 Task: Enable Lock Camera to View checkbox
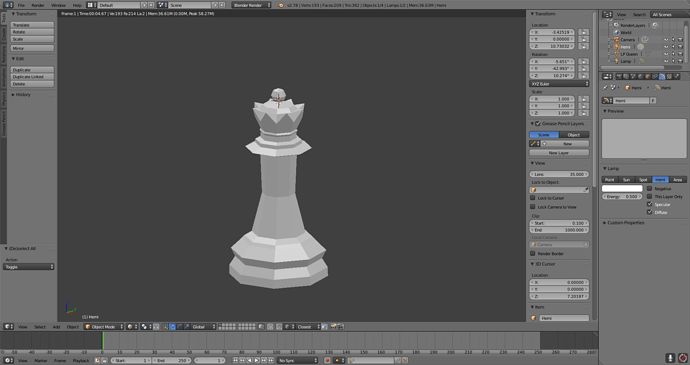(x=532, y=207)
